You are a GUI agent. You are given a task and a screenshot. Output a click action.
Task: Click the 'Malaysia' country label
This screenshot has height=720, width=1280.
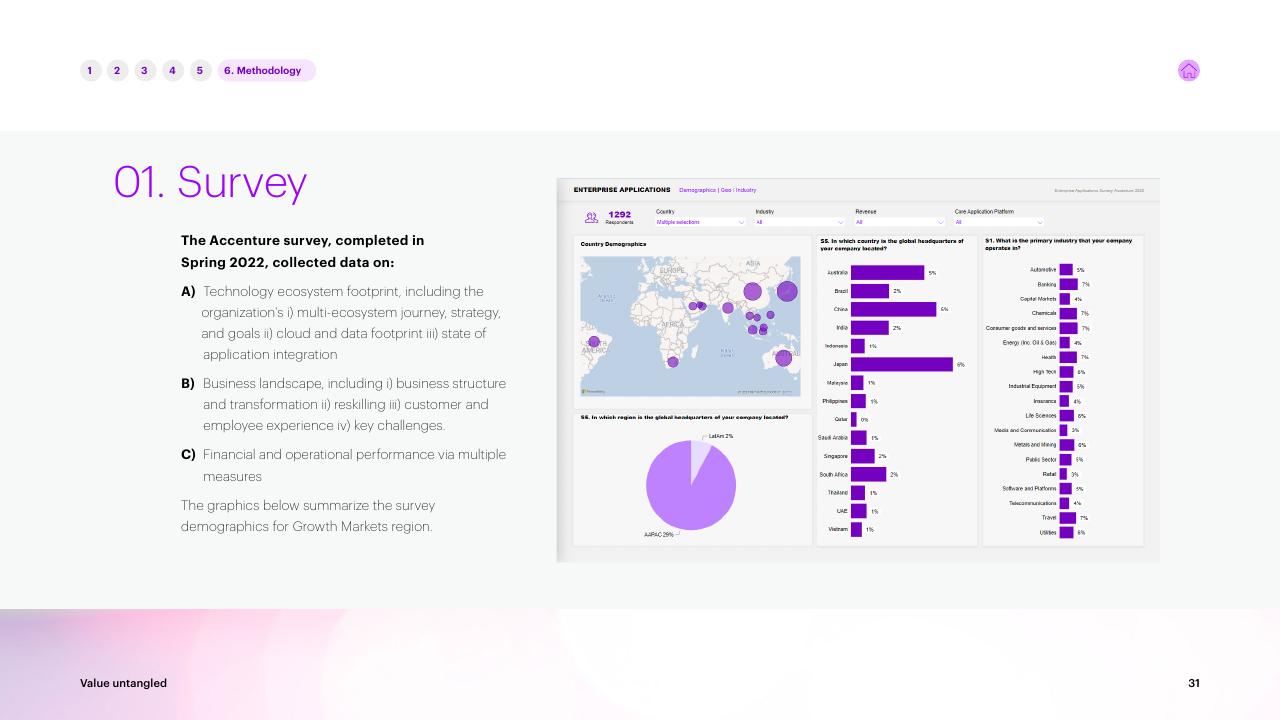click(837, 383)
